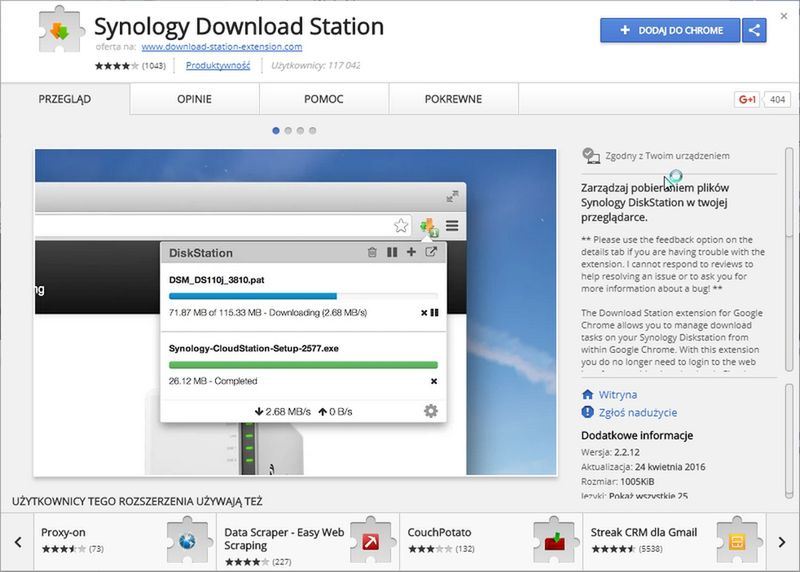Screen dimensions: 800x572
Task: Close the extension details dialog
Action: point(784,16)
